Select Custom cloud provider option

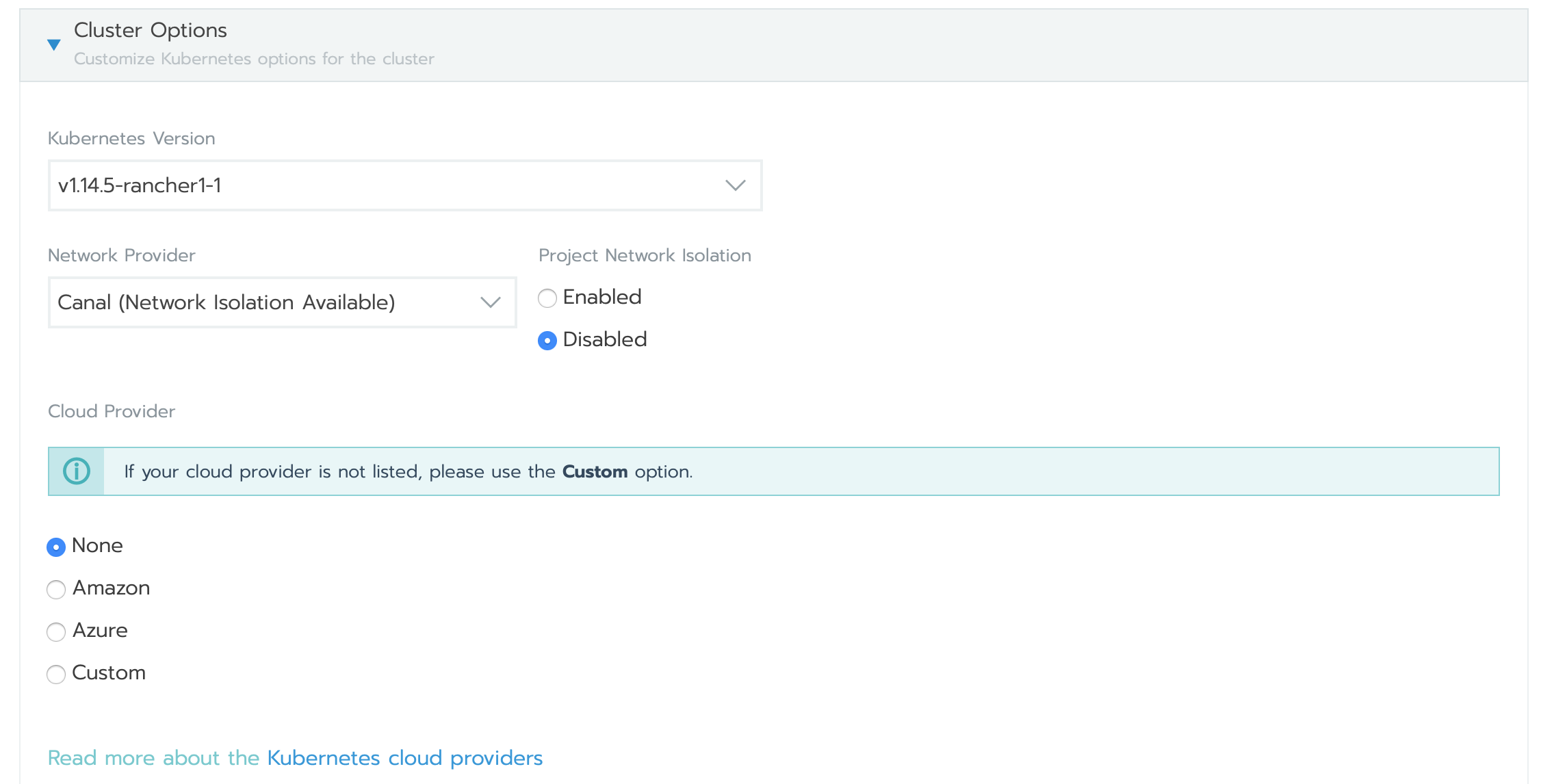pos(56,675)
